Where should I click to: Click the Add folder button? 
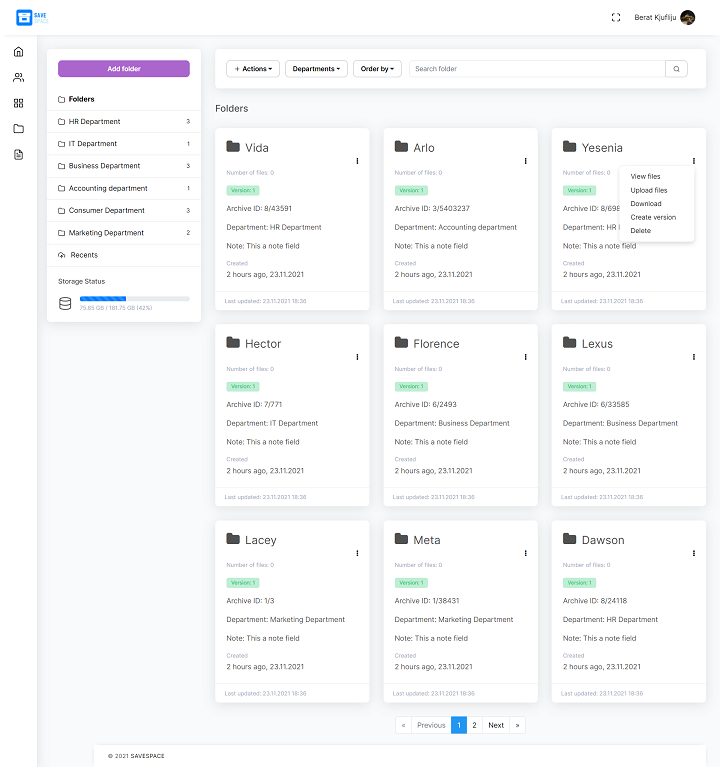pos(124,69)
